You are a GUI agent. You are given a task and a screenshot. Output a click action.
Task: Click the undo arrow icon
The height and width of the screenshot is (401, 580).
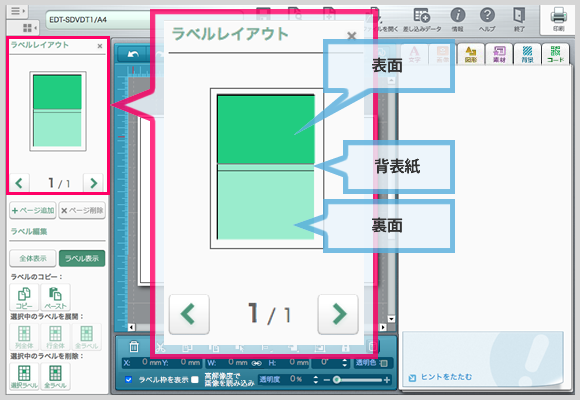click(x=133, y=54)
